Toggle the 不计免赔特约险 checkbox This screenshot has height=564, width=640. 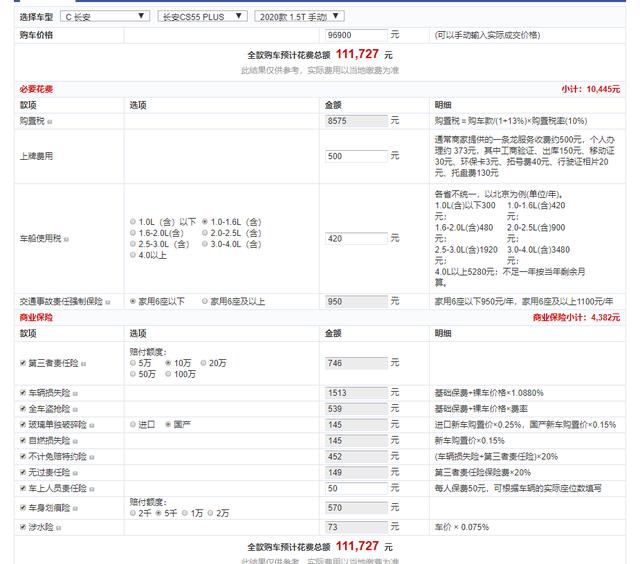pos(23,456)
